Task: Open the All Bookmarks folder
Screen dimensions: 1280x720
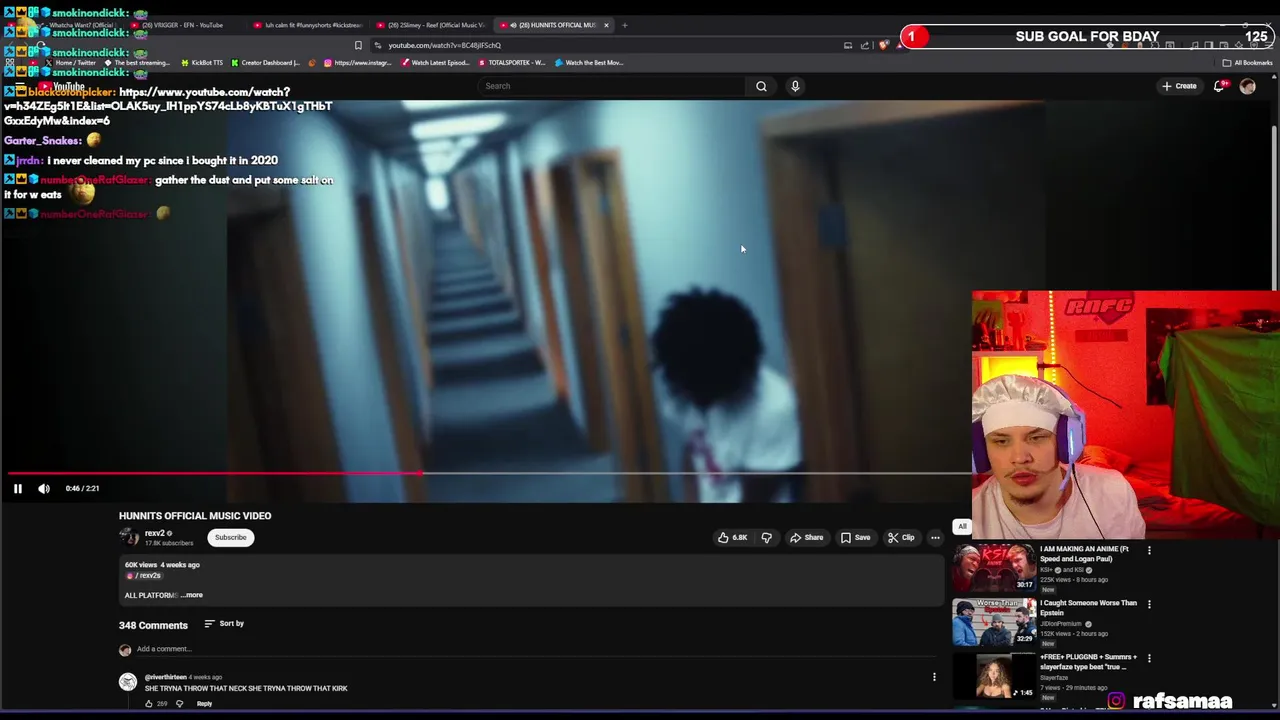Action: click(1248, 63)
